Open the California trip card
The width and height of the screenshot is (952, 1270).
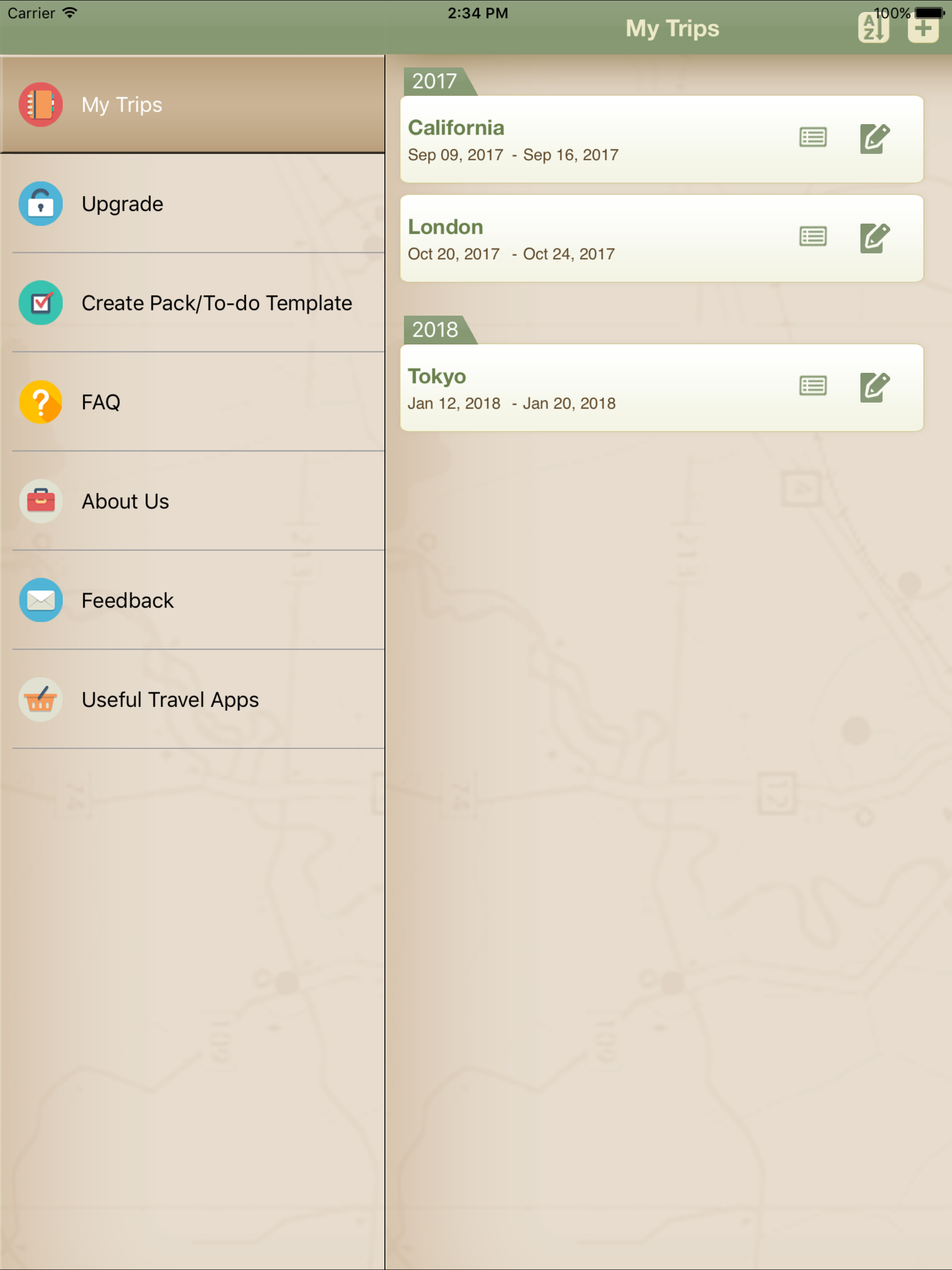[661, 139]
